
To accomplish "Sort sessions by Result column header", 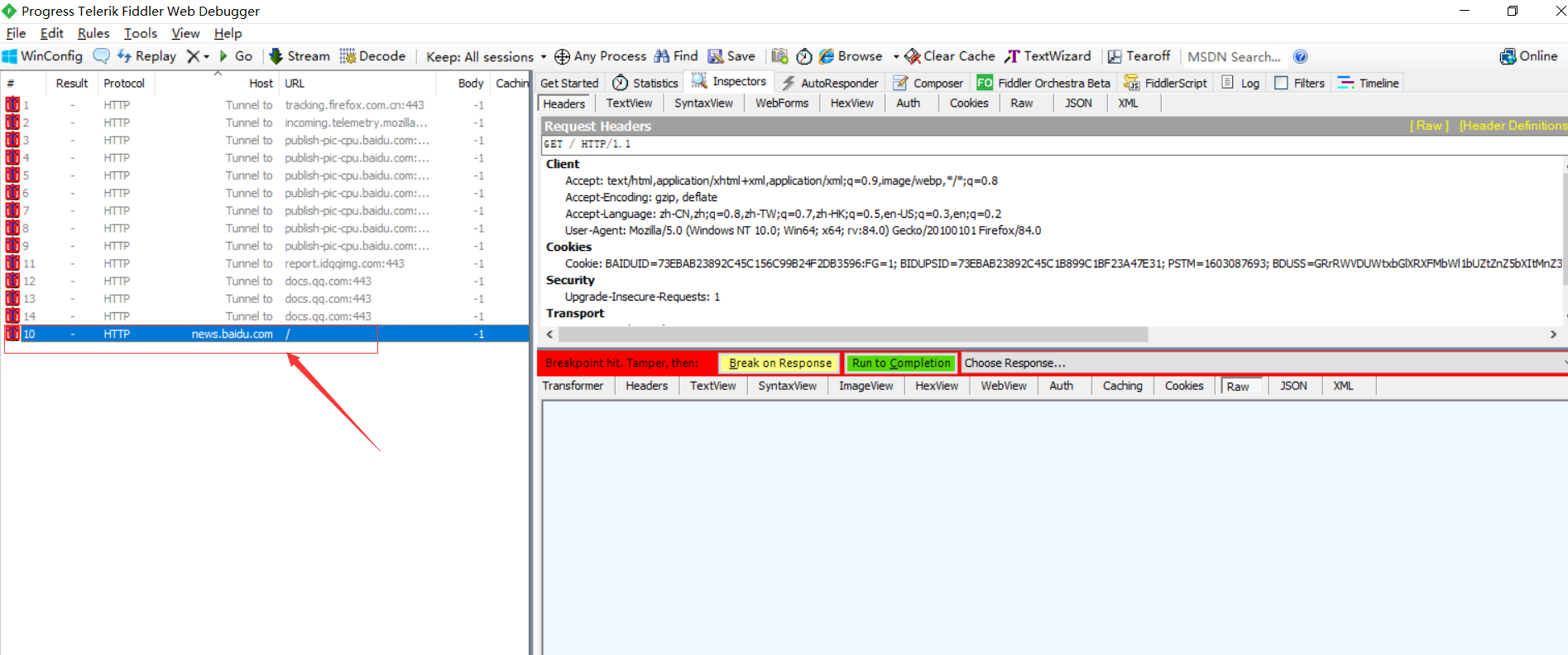I will (71, 83).
